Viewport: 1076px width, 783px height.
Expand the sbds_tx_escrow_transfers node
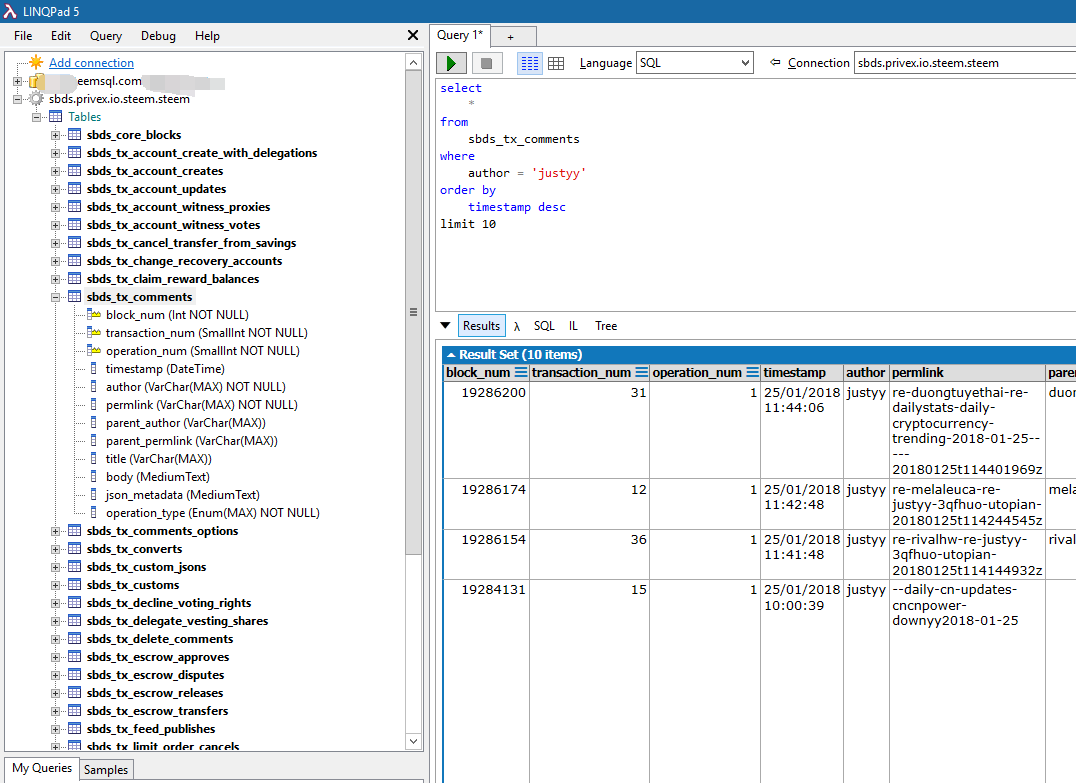pos(55,711)
